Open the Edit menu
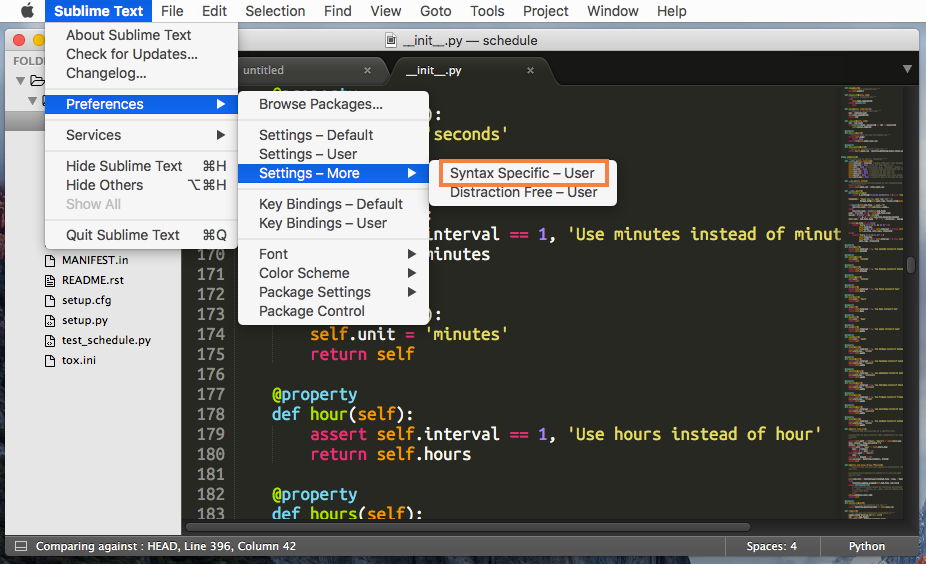 point(214,11)
